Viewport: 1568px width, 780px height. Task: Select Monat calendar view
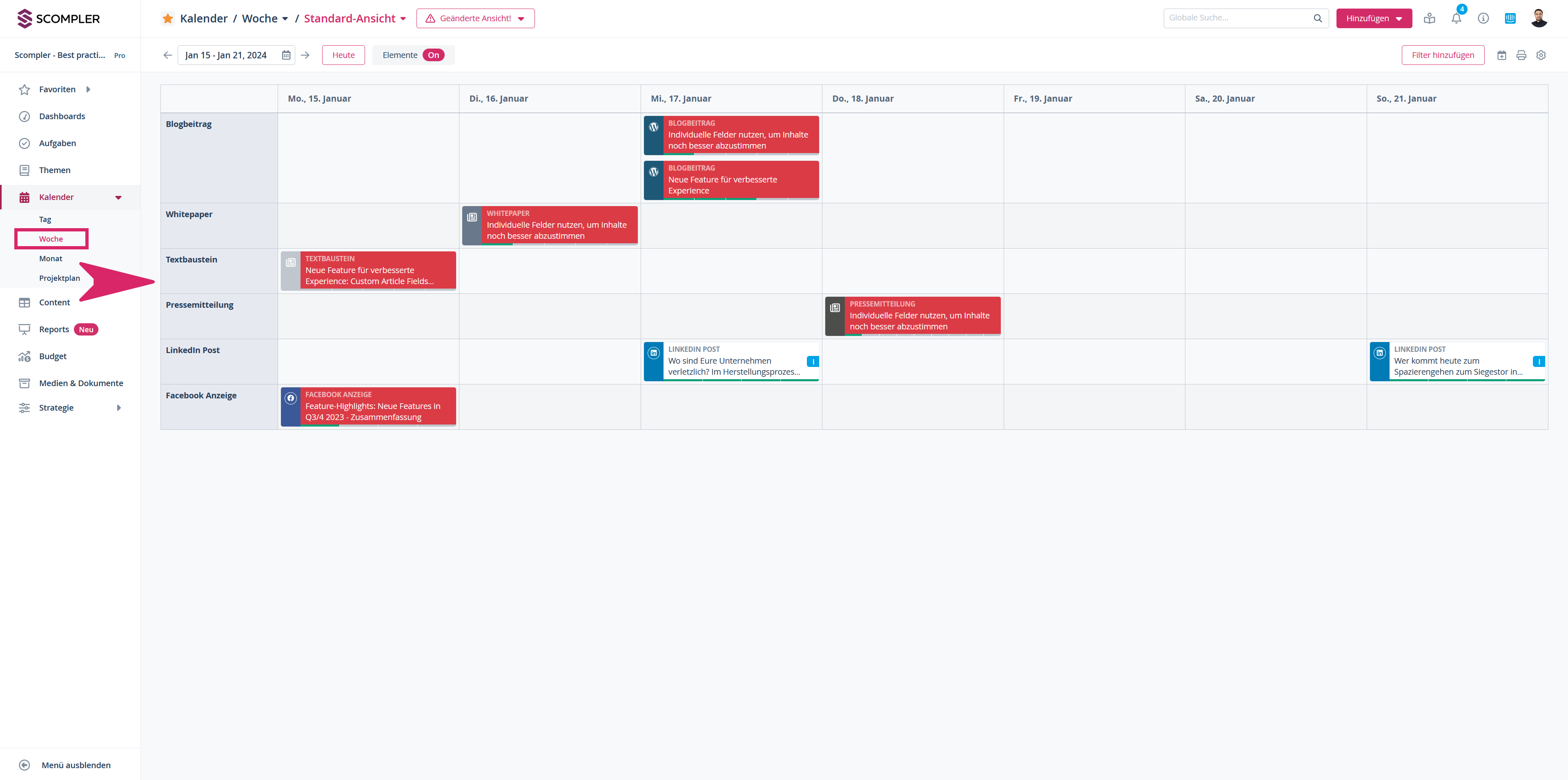click(x=51, y=259)
